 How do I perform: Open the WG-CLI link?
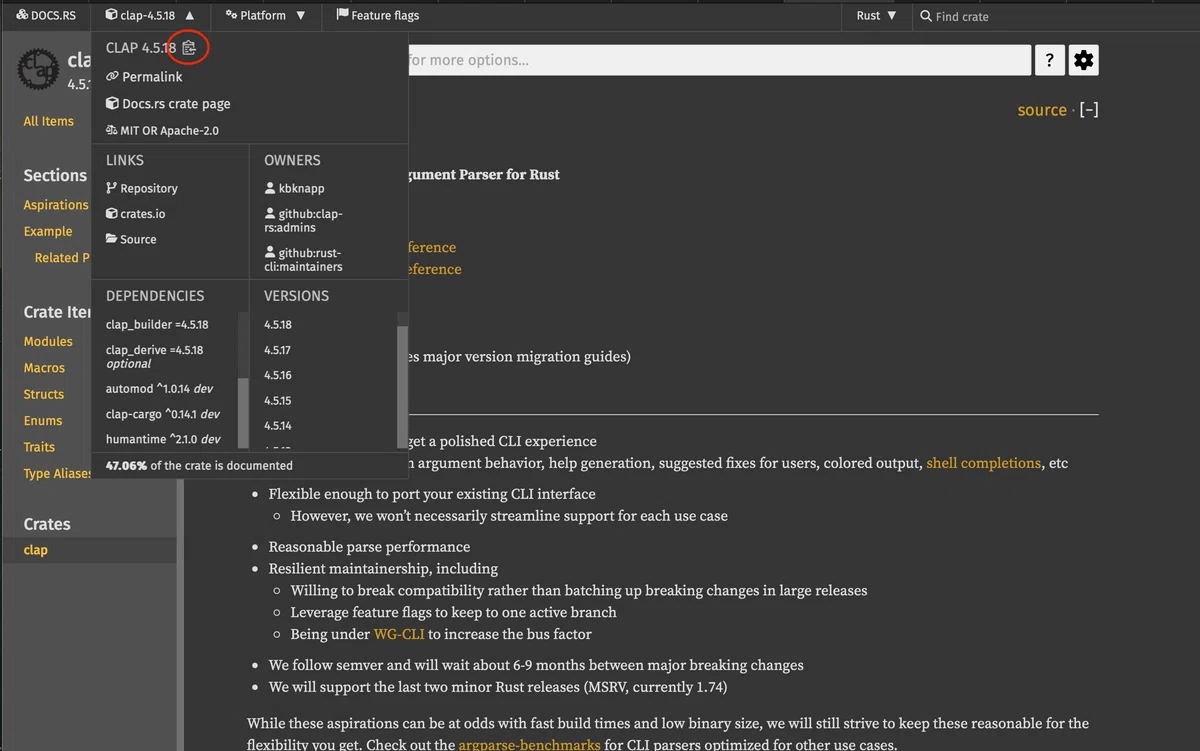[x=399, y=634]
